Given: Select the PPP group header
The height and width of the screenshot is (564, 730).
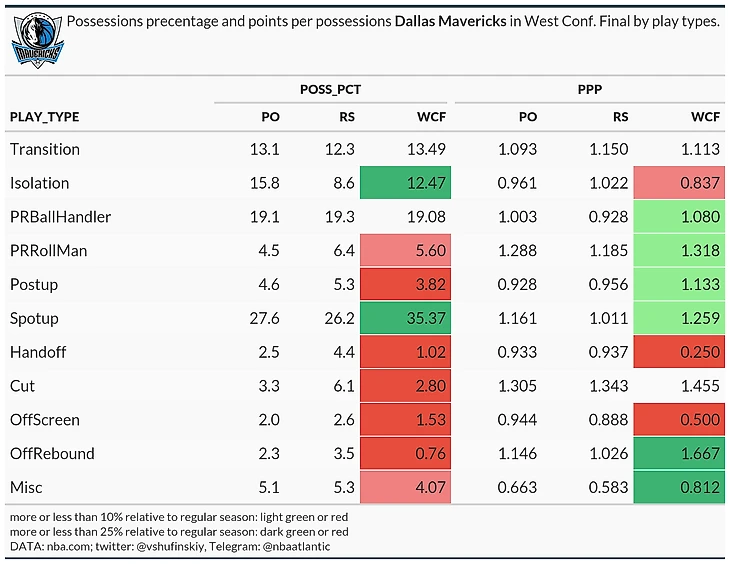Looking at the screenshot, I should (x=589, y=89).
